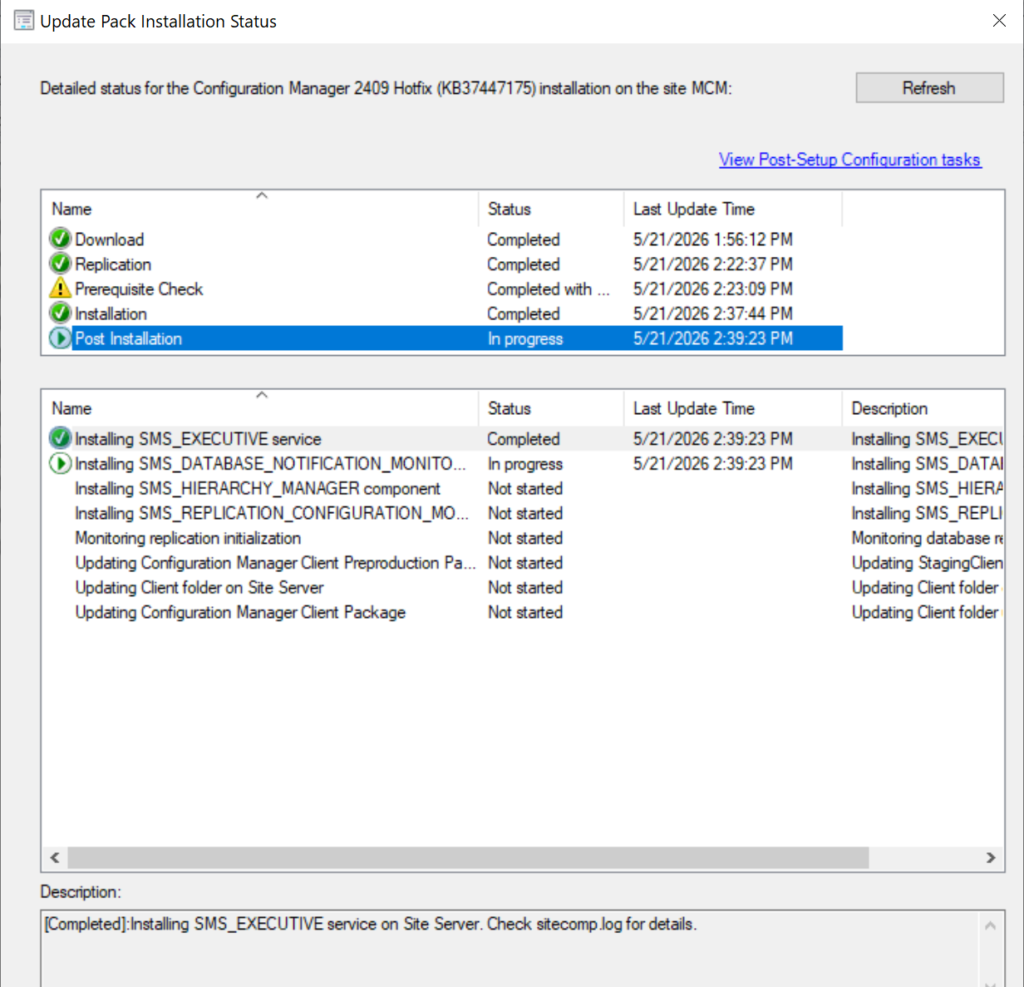Click the Description box scroll-up arrow
The width and height of the screenshot is (1024, 987).
click(990, 926)
